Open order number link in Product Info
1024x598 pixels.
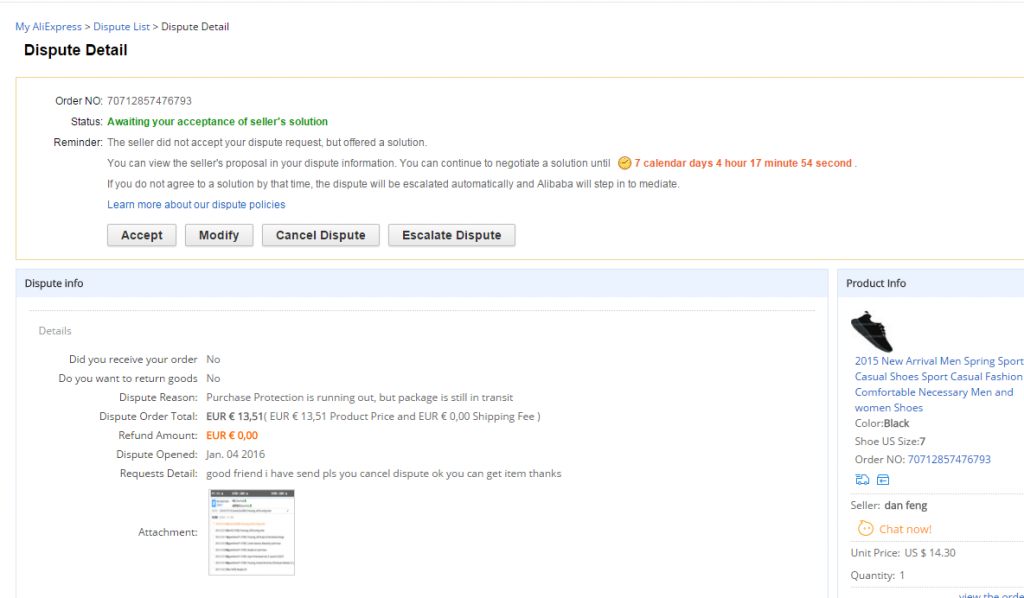pyautogui.click(x=949, y=459)
